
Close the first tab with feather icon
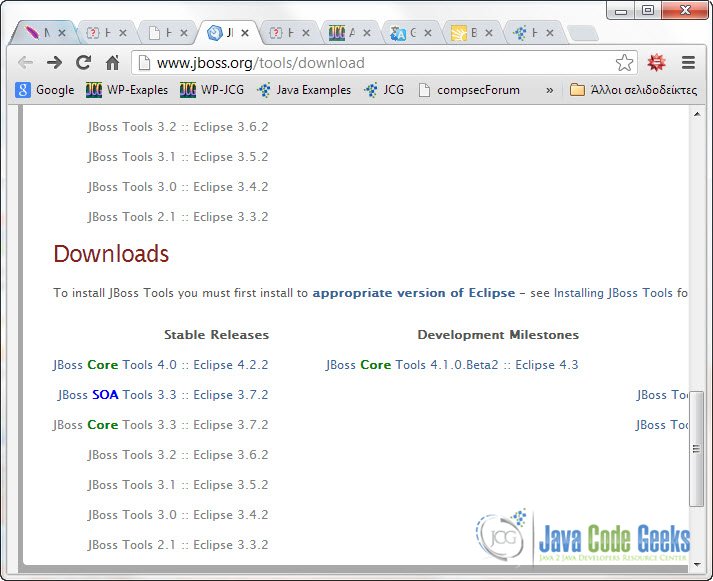[62, 33]
